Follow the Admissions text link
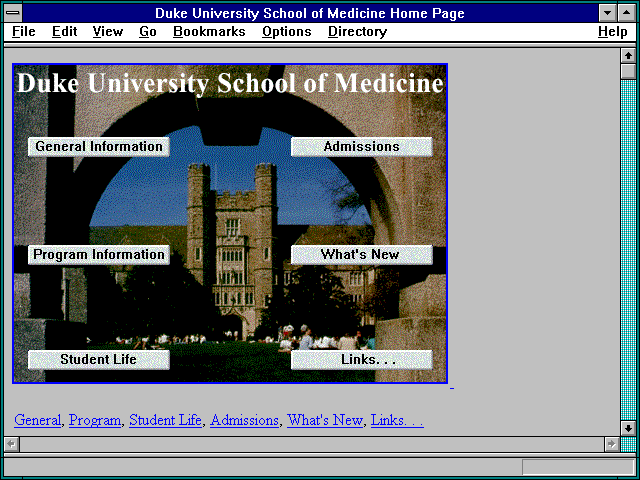 click(x=244, y=420)
